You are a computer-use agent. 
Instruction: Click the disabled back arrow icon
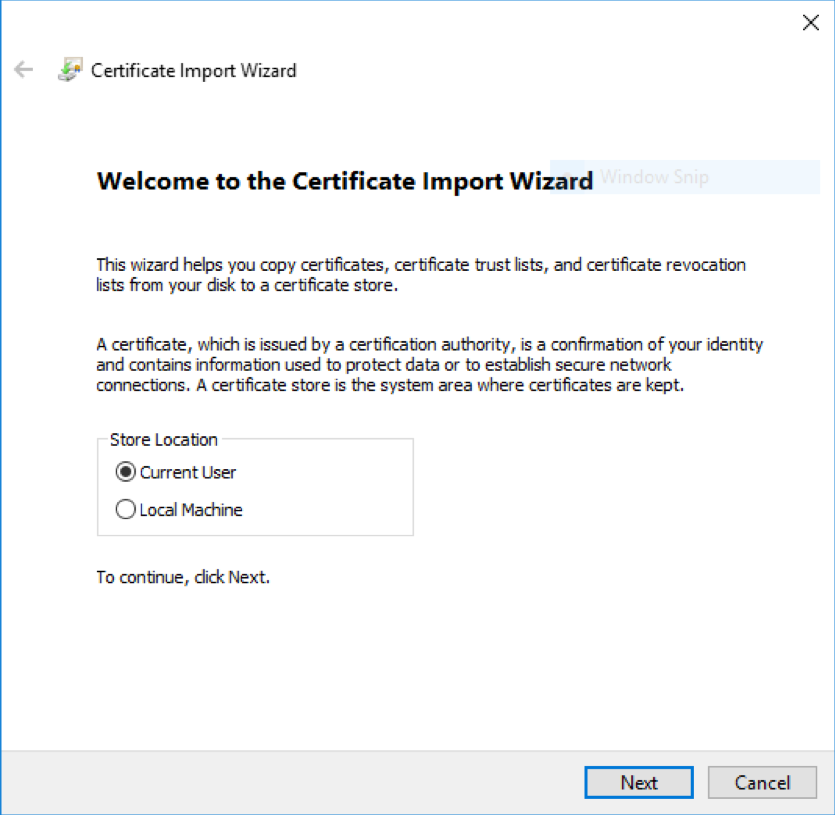tap(24, 70)
